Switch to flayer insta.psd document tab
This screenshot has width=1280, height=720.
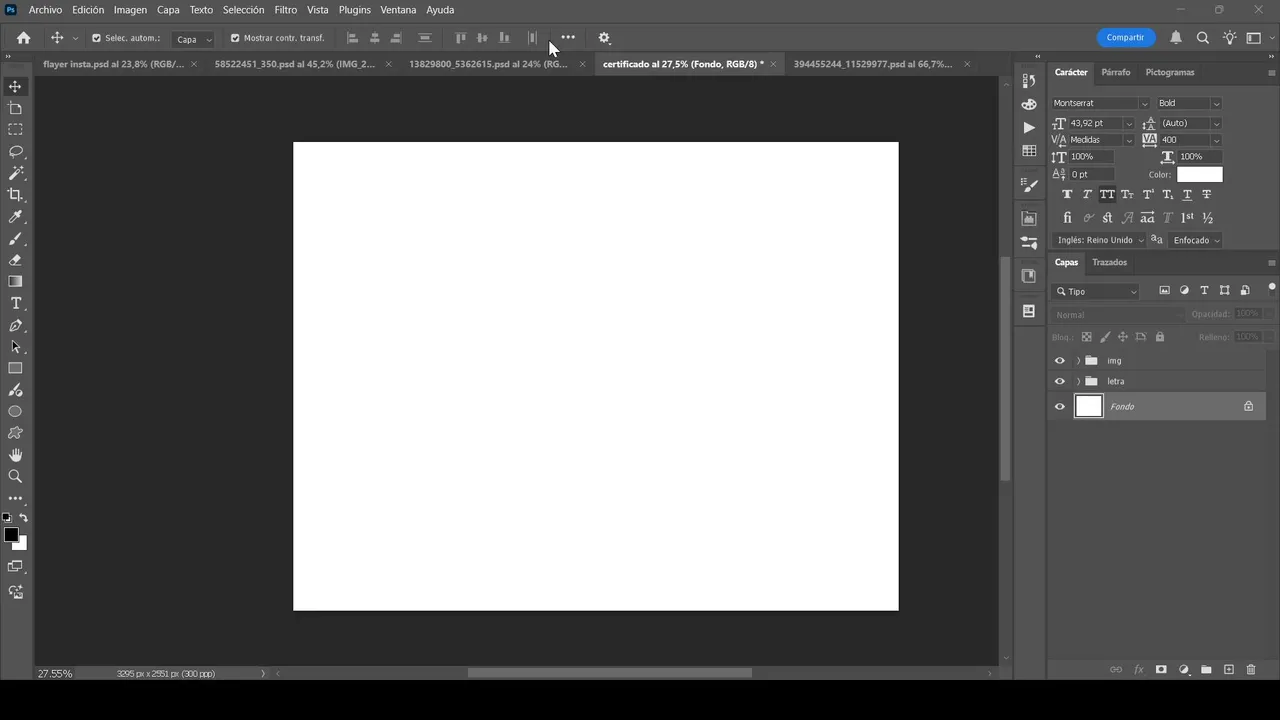click(113, 64)
